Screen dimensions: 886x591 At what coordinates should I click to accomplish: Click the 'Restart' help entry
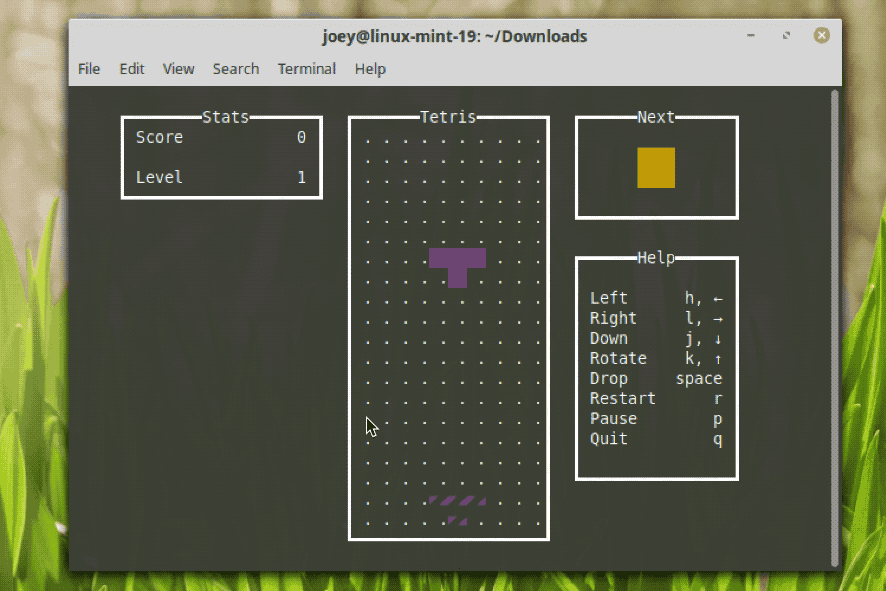coord(623,398)
